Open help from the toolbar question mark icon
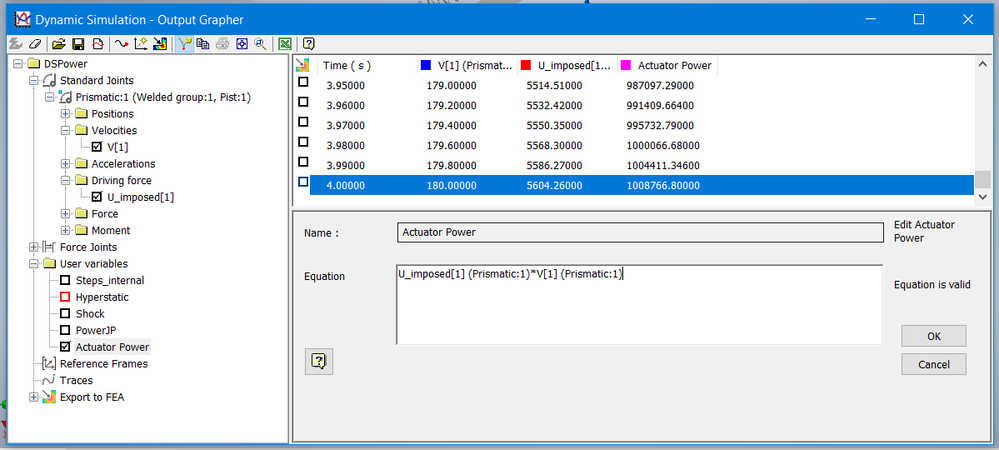 click(309, 44)
